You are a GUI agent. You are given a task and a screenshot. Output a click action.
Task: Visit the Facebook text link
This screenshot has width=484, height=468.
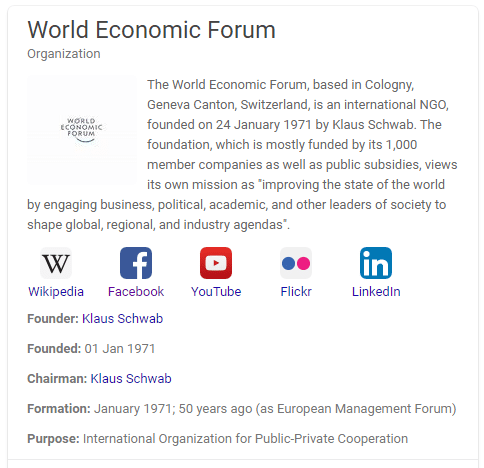click(x=136, y=292)
